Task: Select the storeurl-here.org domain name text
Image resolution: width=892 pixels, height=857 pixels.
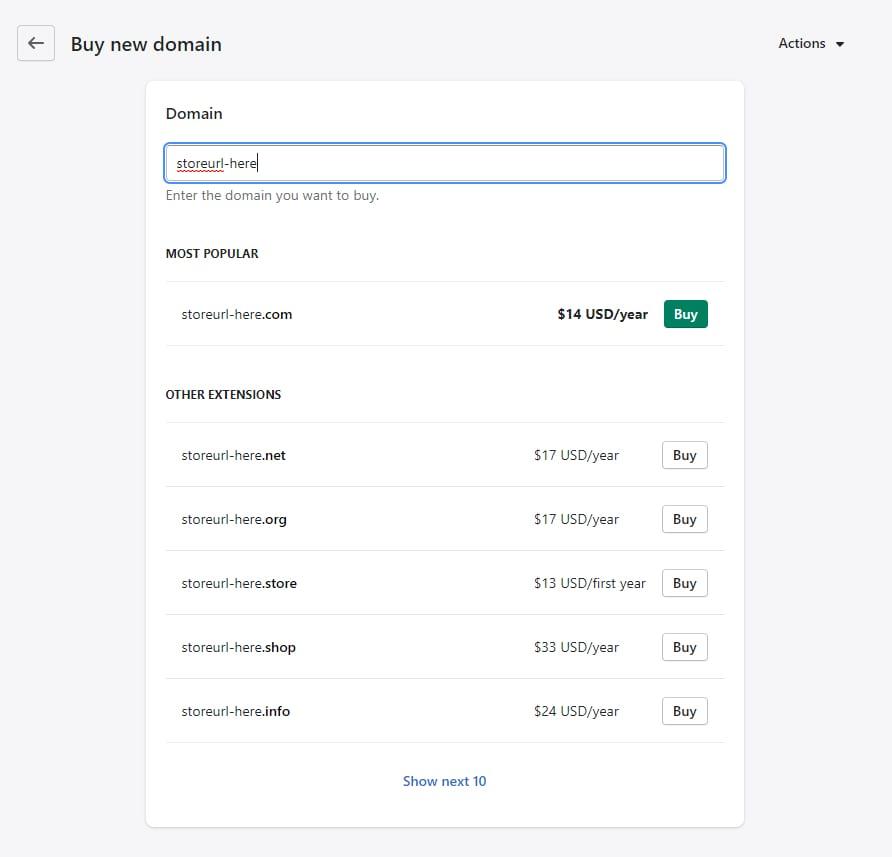Action: 234,520
